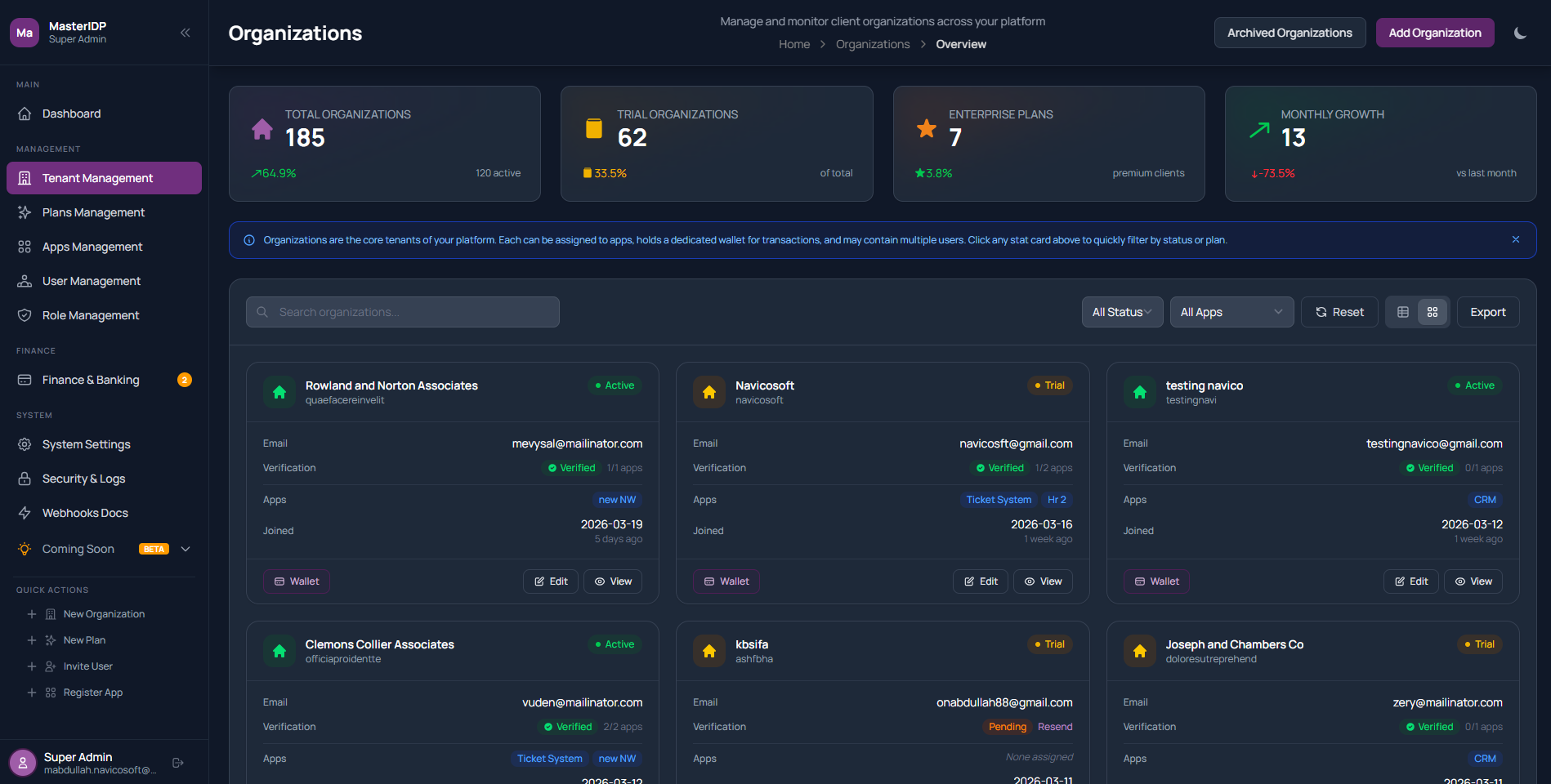
Task: Dismiss the info banner with X
Action: click(1516, 239)
